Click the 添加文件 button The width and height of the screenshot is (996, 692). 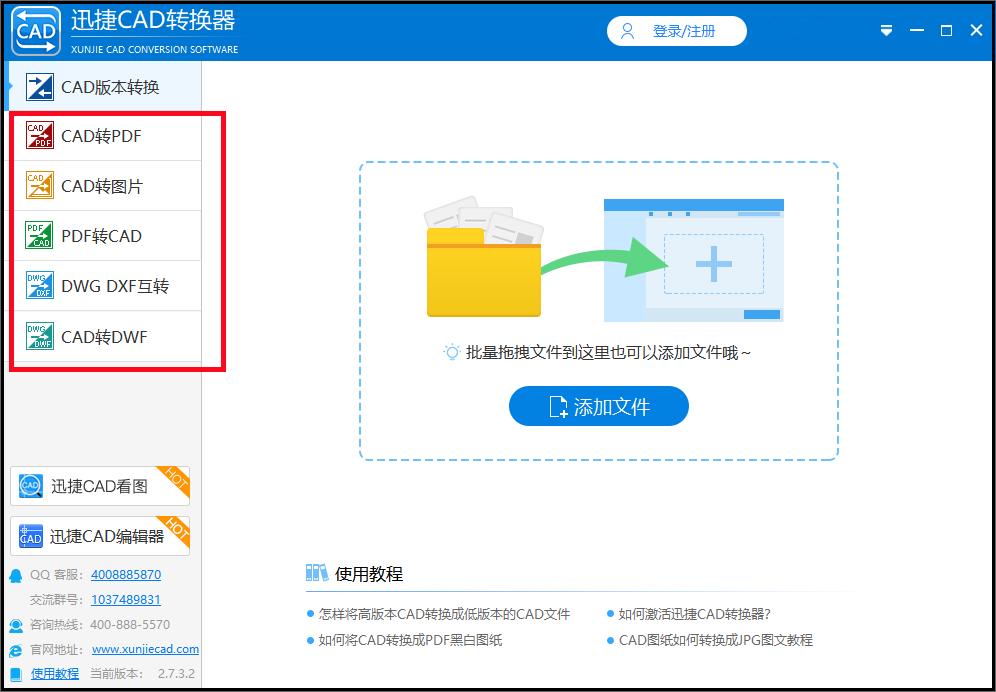[x=598, y=407]
